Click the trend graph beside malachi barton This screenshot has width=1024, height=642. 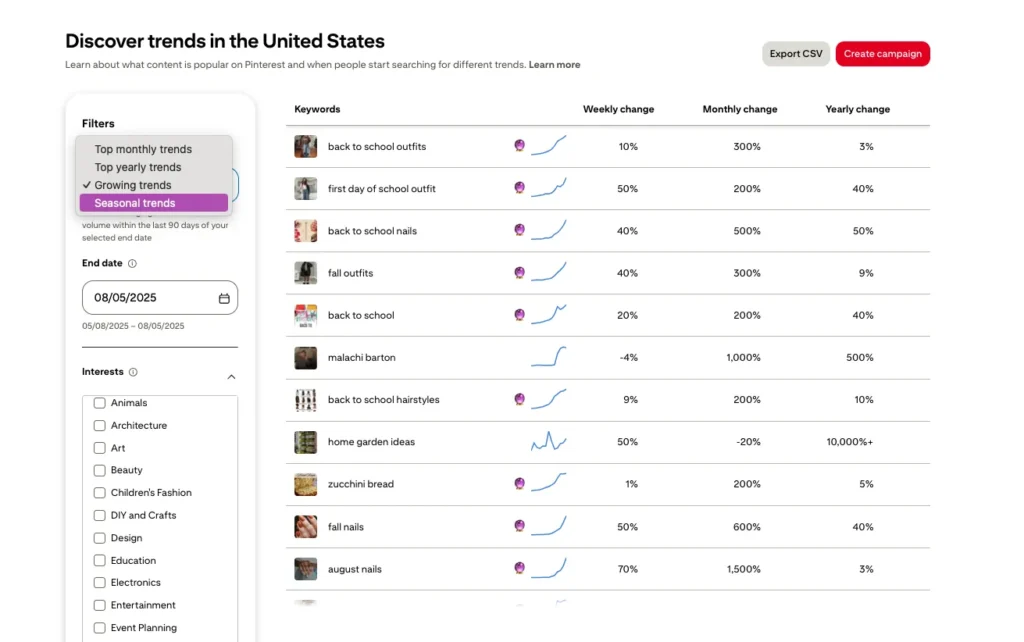[548, 357]
